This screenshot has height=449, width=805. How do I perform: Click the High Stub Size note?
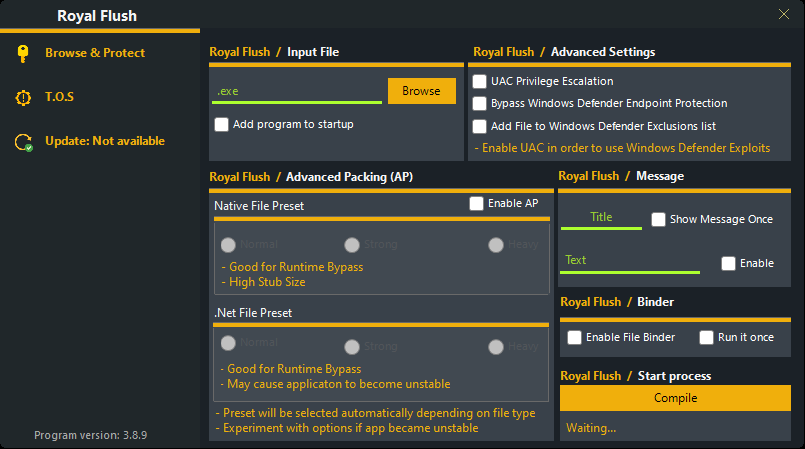pyautogui.click(x=263, y=282)
